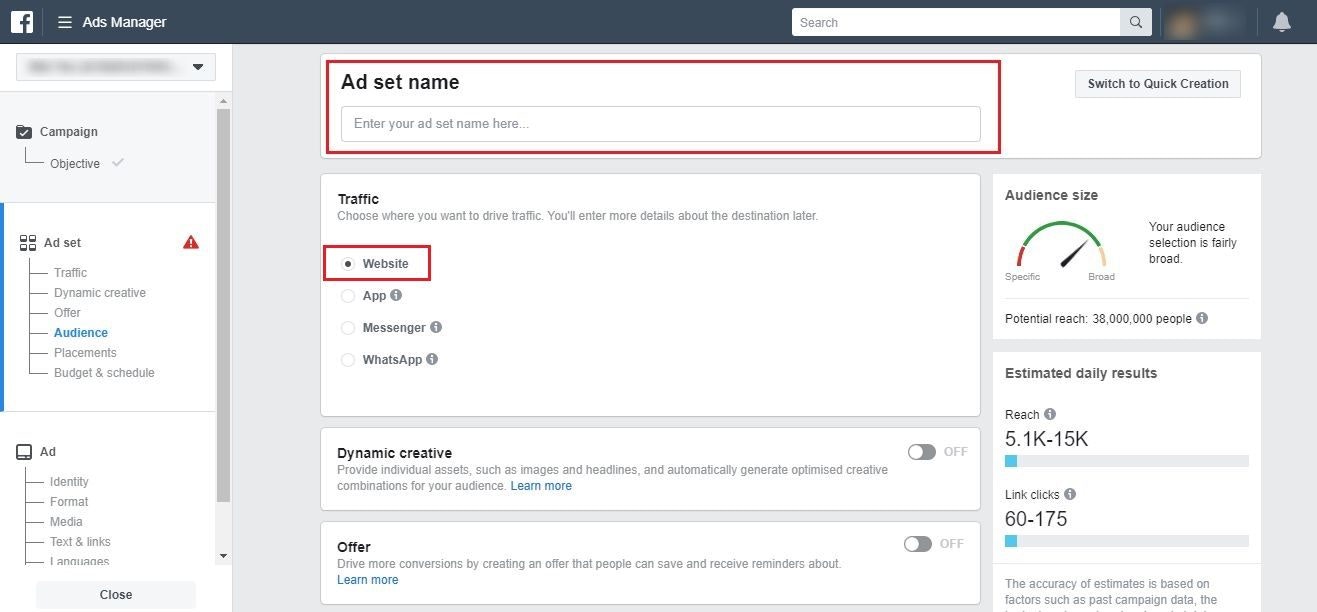Click the ad set name input field
Image resolution: width=1317 pixels, height=612 pixels.
point(660,124)
